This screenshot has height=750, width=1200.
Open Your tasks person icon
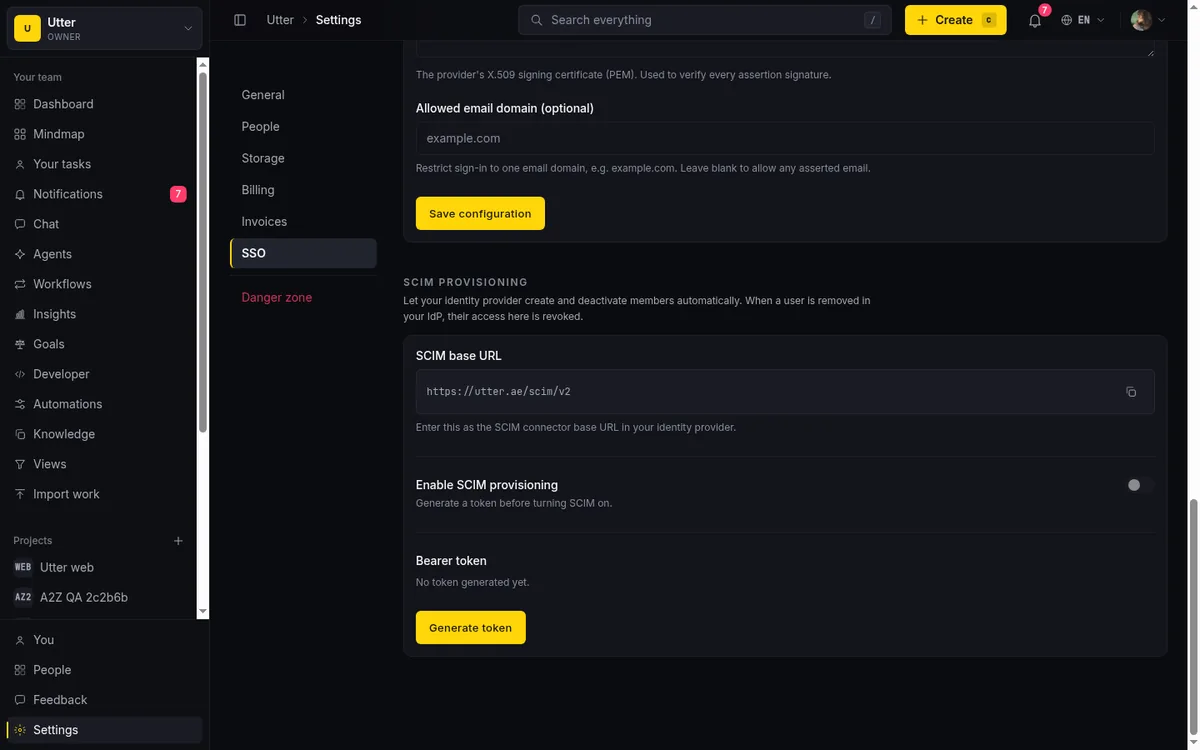(x=20, y=164)
